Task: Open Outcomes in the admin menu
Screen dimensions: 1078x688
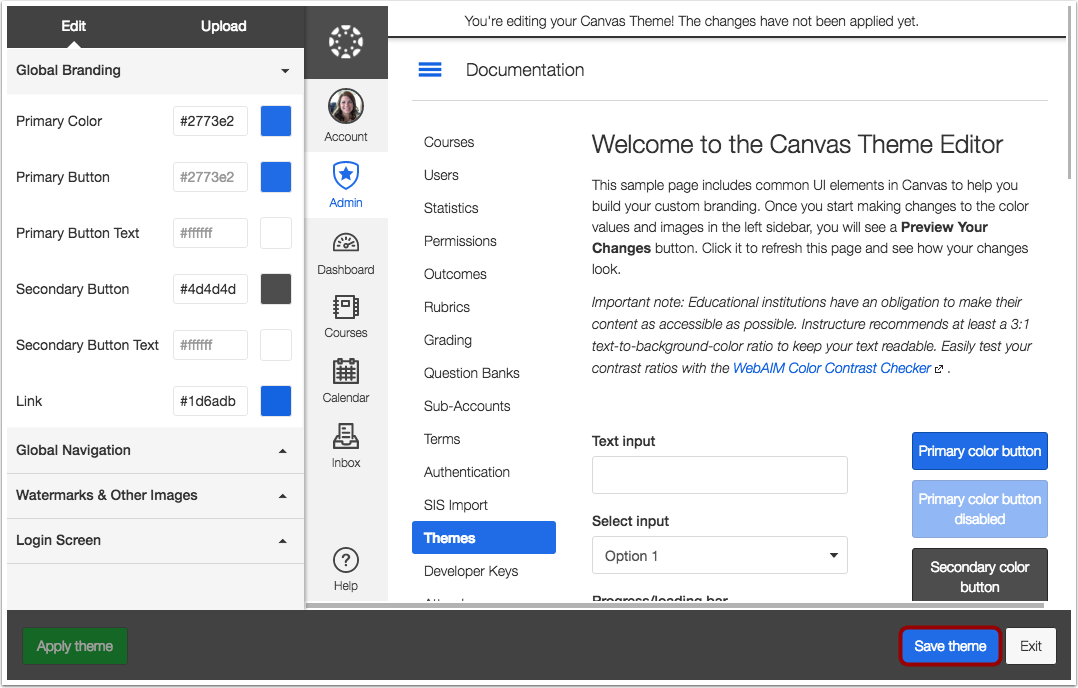Action: tap(455, 274)
